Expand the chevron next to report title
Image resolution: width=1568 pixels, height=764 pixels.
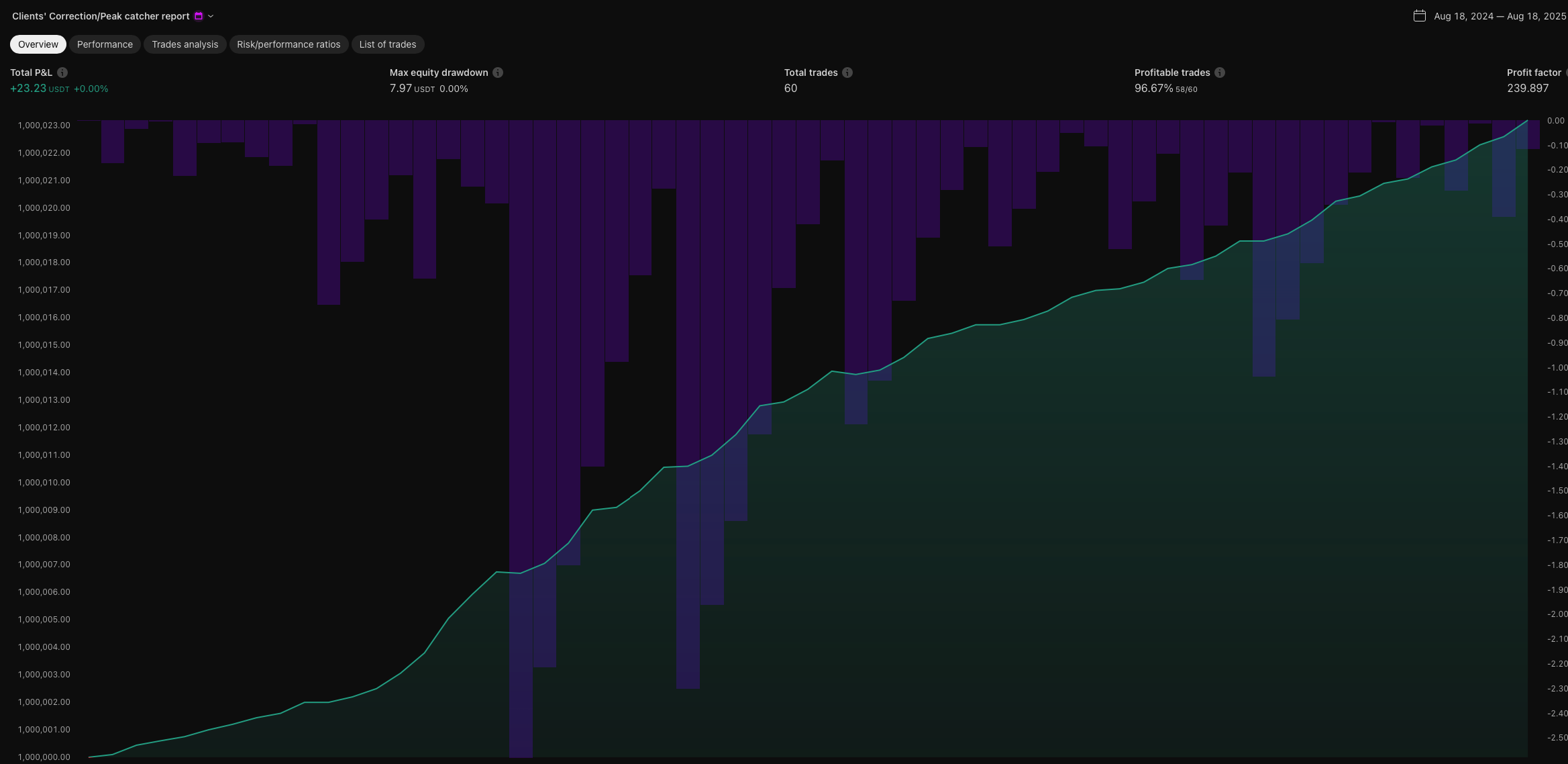pos(211,16)
